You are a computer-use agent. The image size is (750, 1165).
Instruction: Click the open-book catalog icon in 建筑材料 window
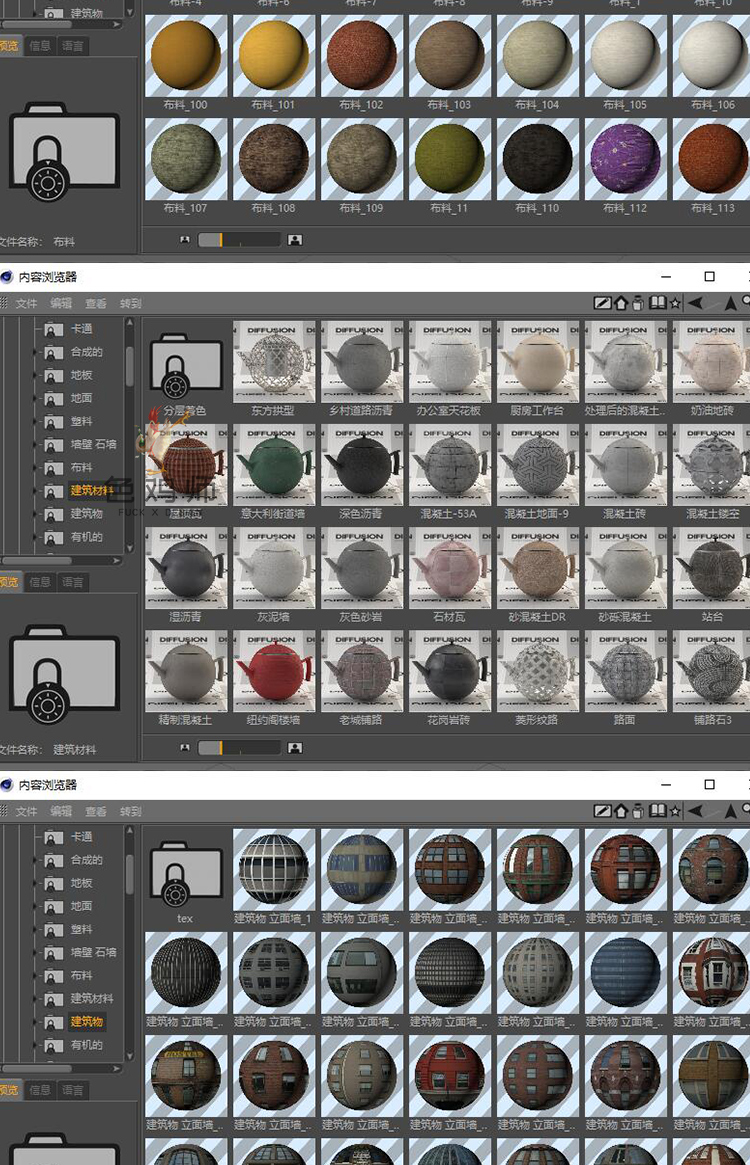657,302
